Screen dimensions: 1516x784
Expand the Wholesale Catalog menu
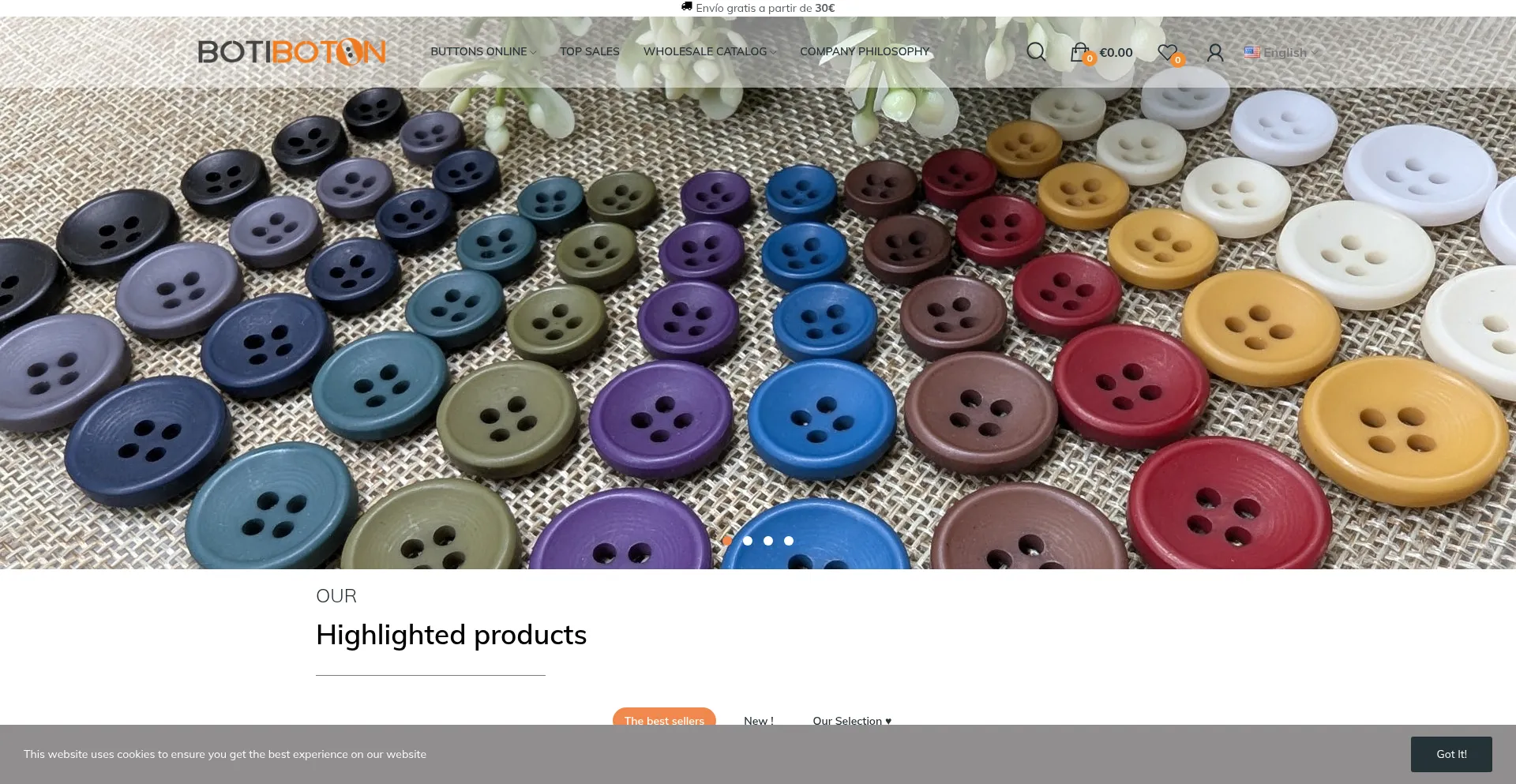click(710, 51)
